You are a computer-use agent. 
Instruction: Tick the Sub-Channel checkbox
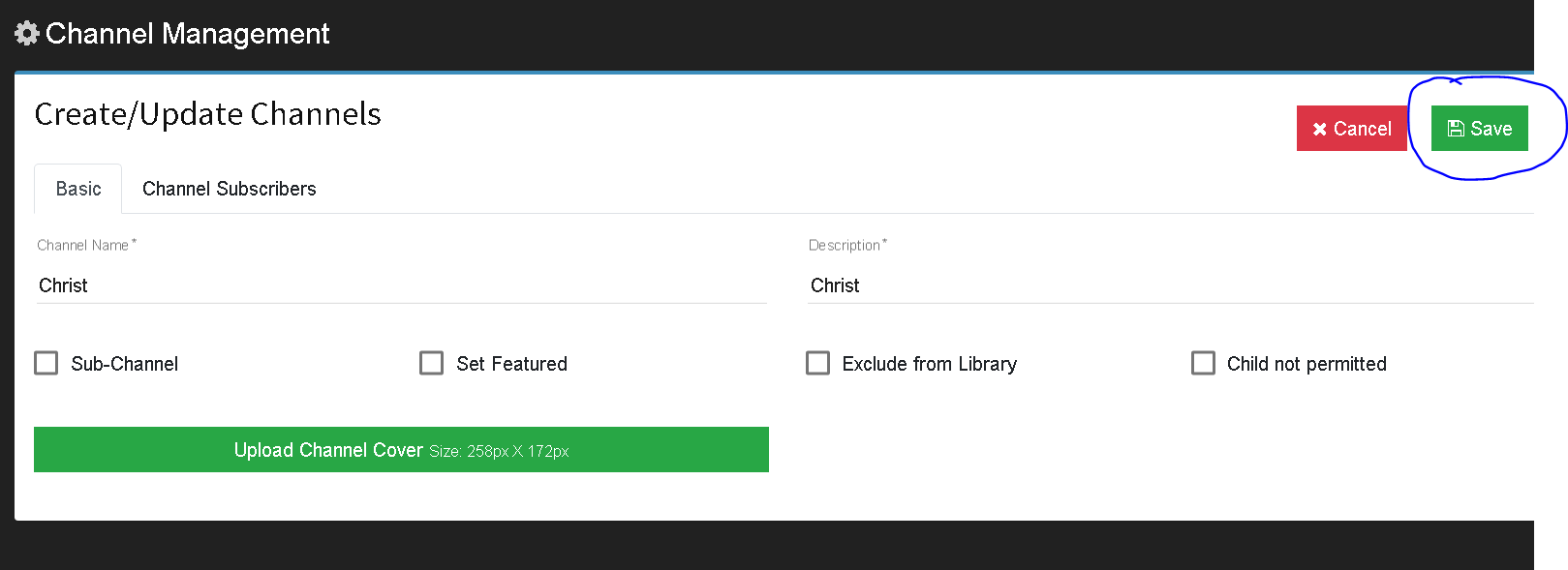pos(46,363)
